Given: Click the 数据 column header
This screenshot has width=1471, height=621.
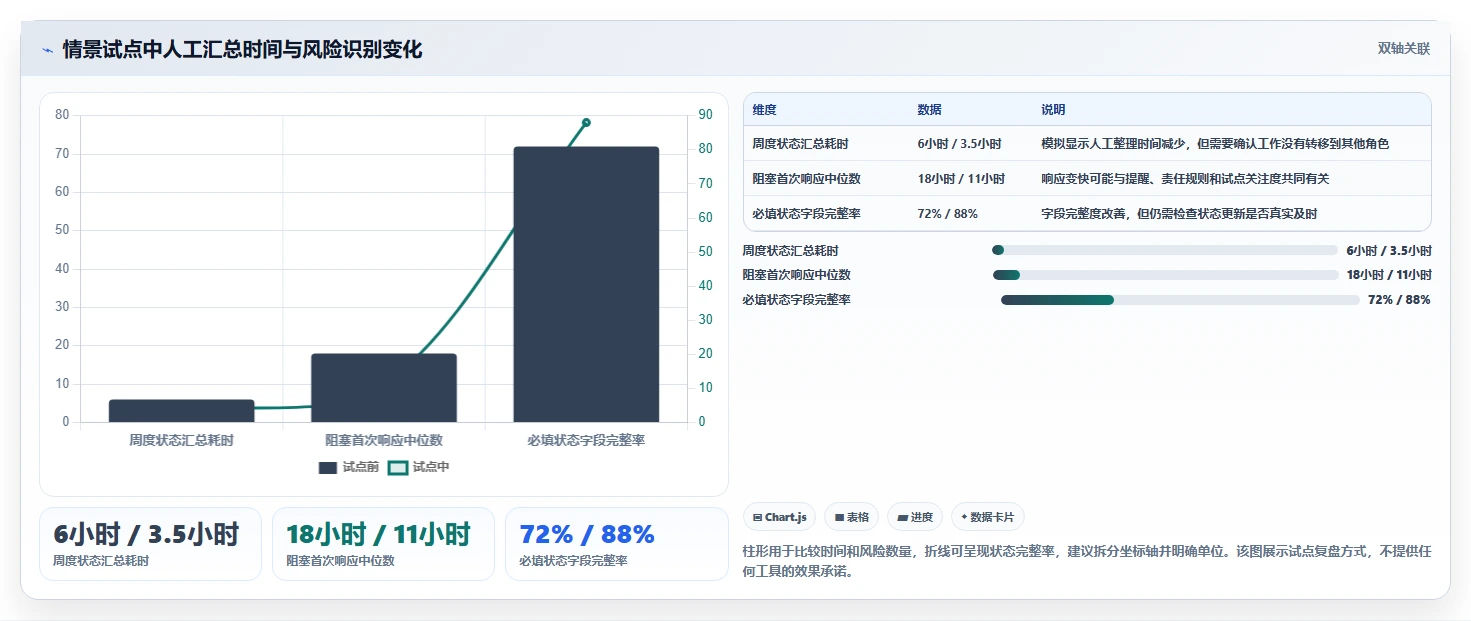Looking at the screenshot, I should click(929, 110).
